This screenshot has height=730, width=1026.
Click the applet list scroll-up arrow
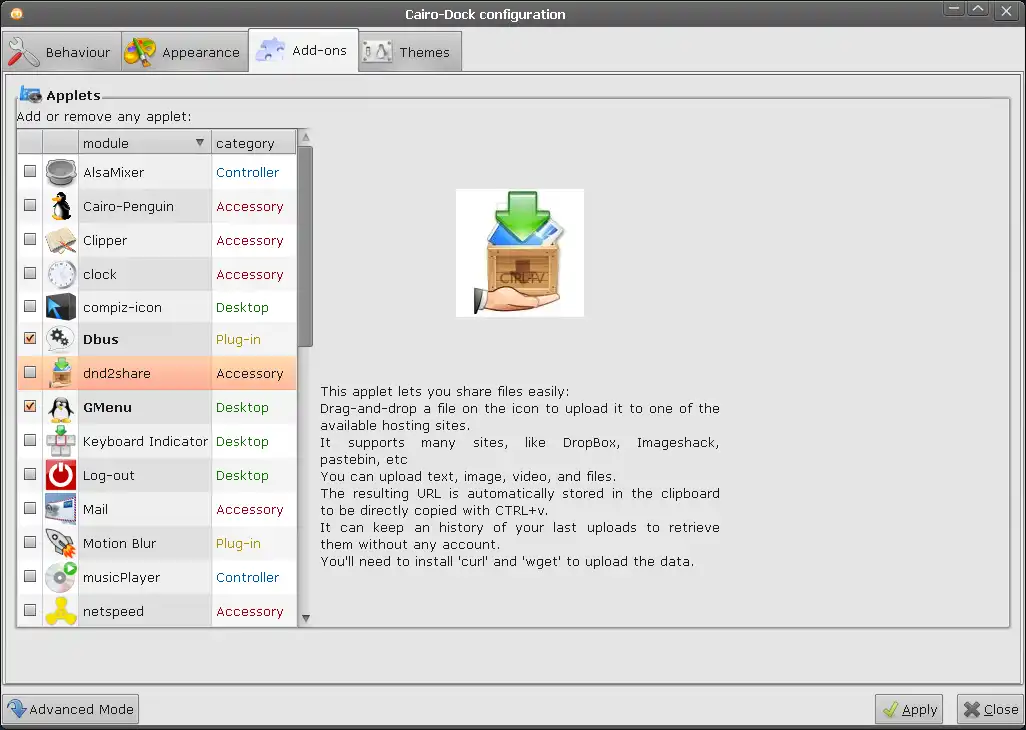305,137
